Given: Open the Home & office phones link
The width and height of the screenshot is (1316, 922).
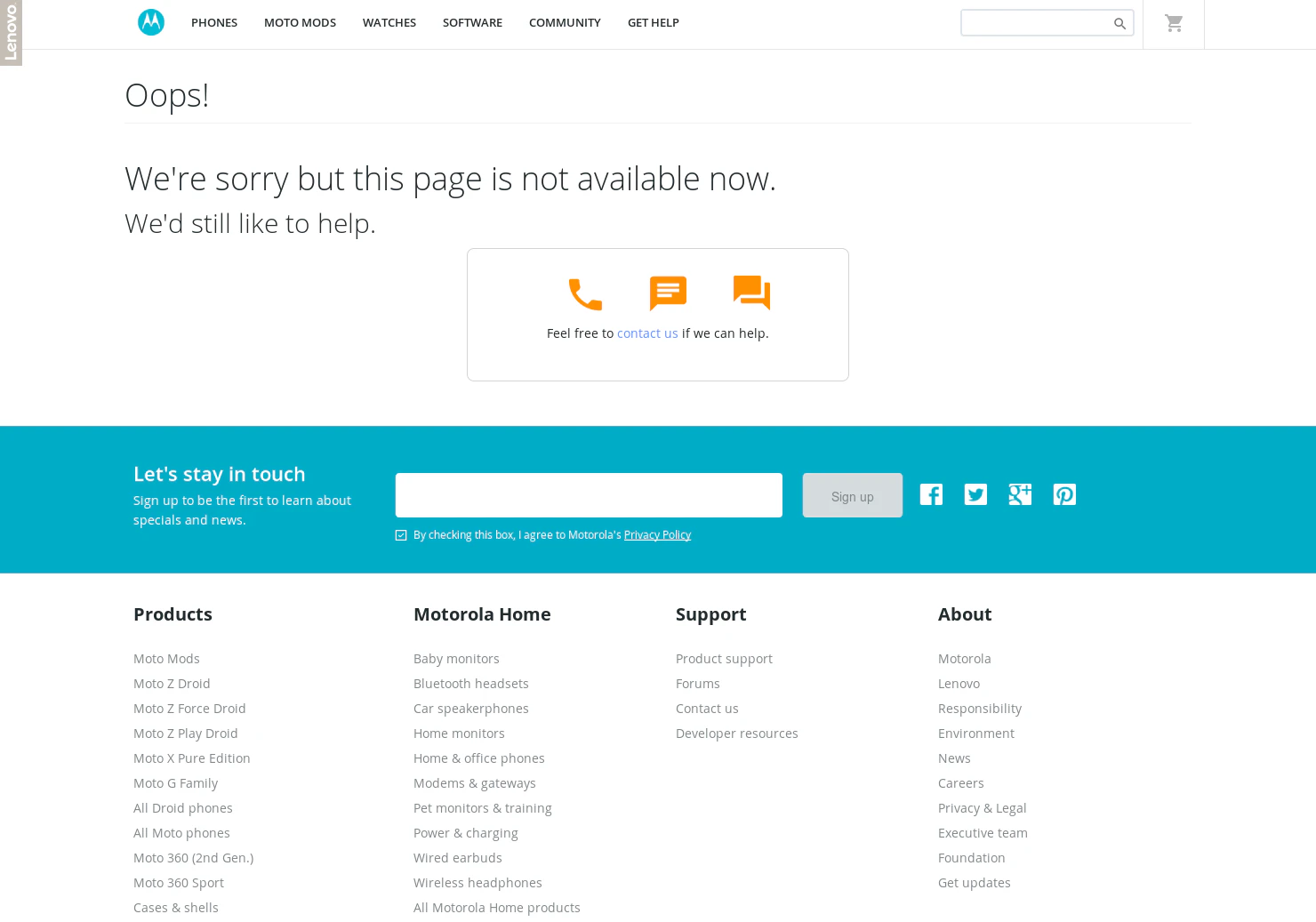Looking at the screenshot, I should coord(479,758).
